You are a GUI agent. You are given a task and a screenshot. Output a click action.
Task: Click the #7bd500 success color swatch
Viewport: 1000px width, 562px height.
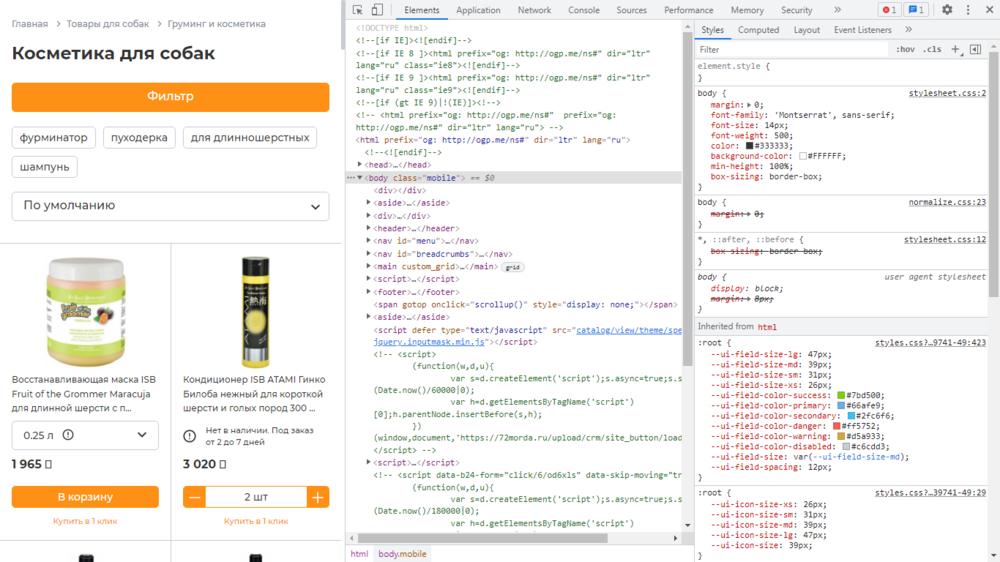[x=841, y=396]
